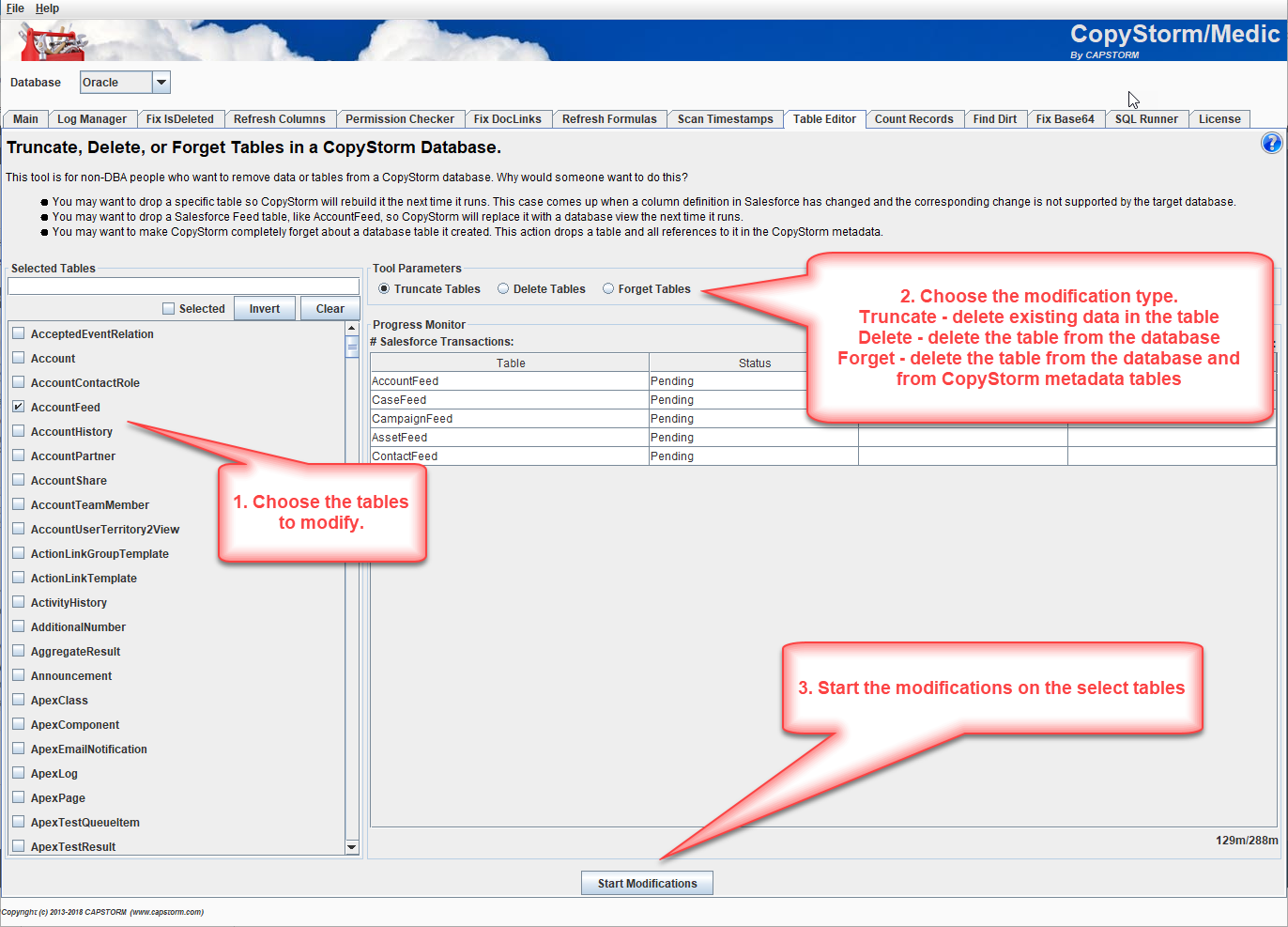1288x927 pixels.
Task: Go to the SQL Runner tab
Action: pyautogui.click(x=1146, y=119)
